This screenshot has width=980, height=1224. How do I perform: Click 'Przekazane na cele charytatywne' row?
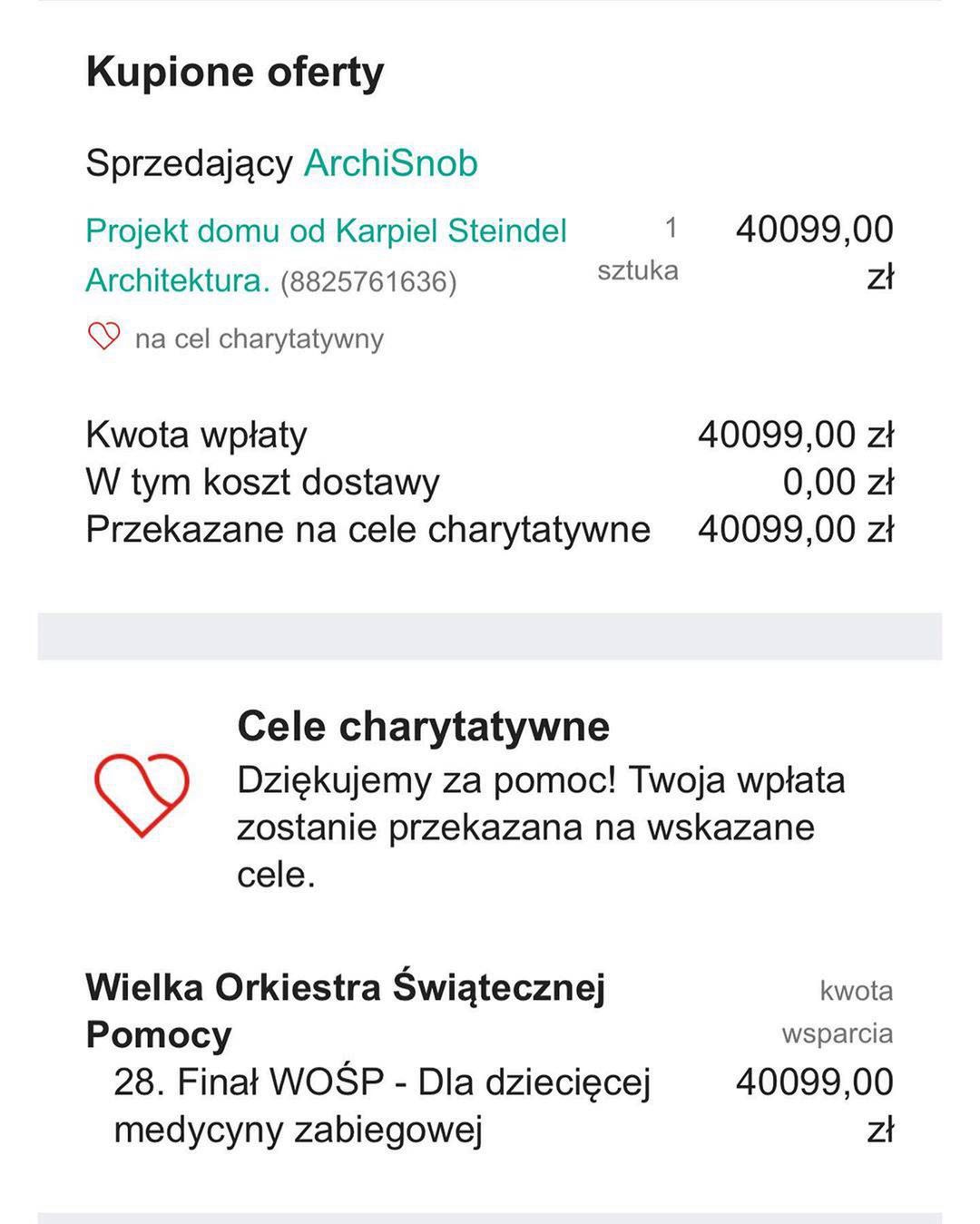[490, 529]
